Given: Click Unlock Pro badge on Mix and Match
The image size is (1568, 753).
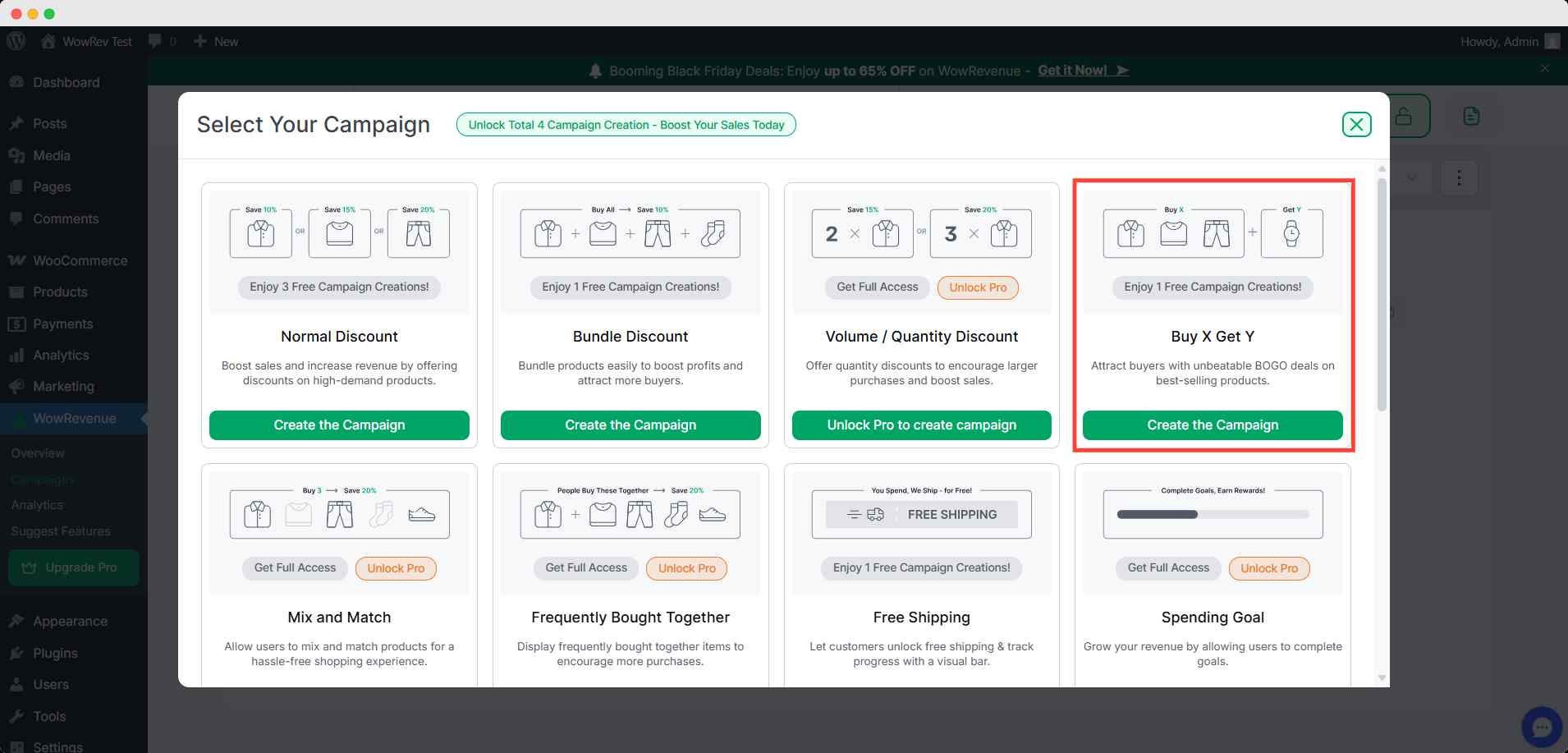Looking at the screenshot, I should pyautogui.click(x=396, y=568).
